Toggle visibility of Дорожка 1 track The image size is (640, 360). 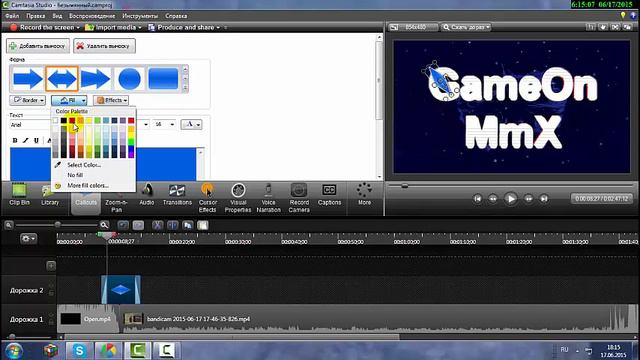point(51,315)
